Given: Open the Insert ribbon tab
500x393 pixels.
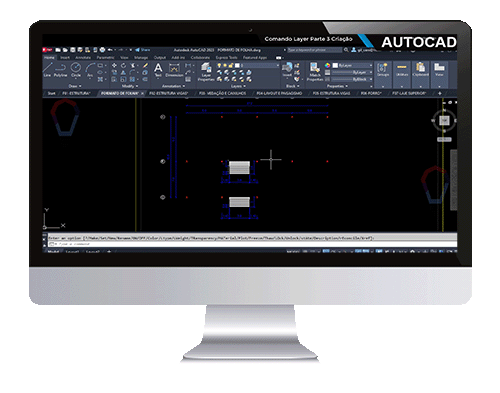Looking at the screenshot, I should (x=65, y=58).
